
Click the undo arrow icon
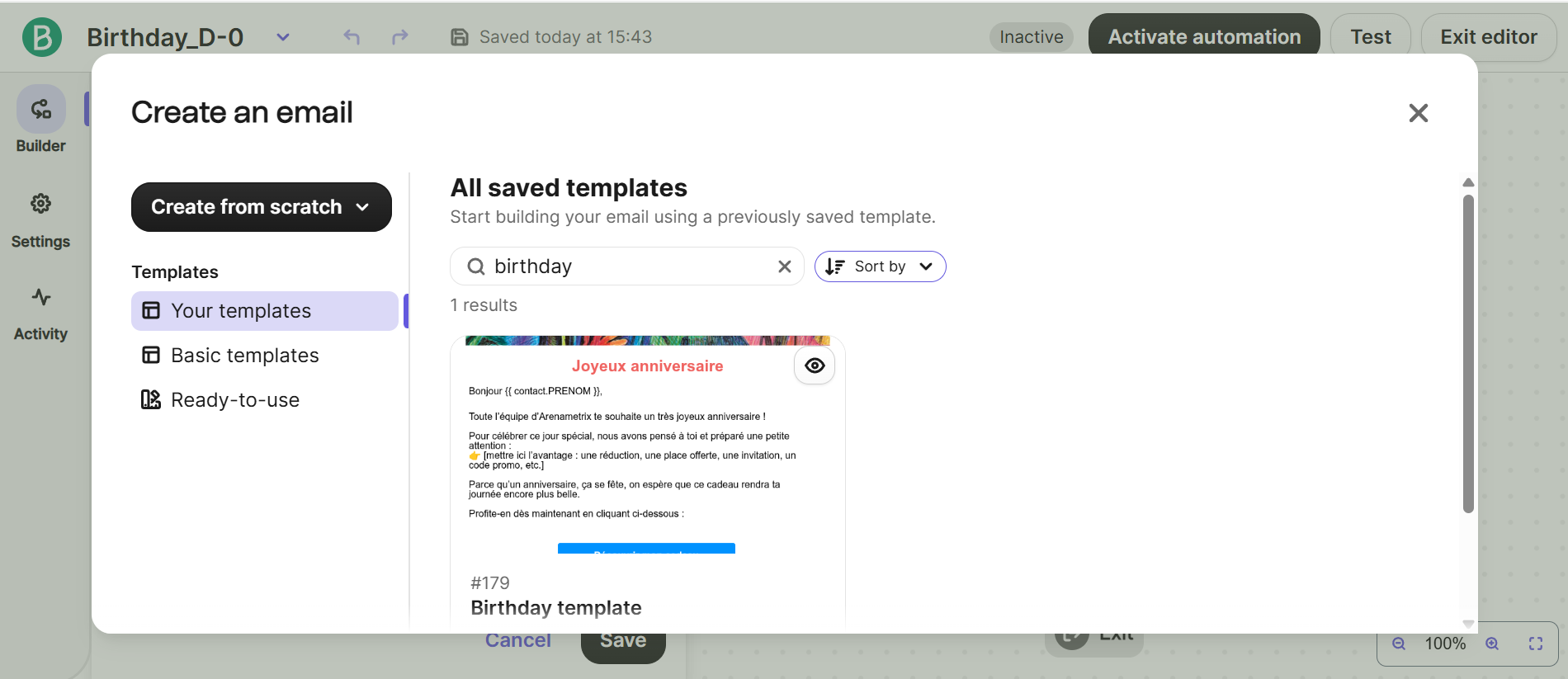coord(352,37)
